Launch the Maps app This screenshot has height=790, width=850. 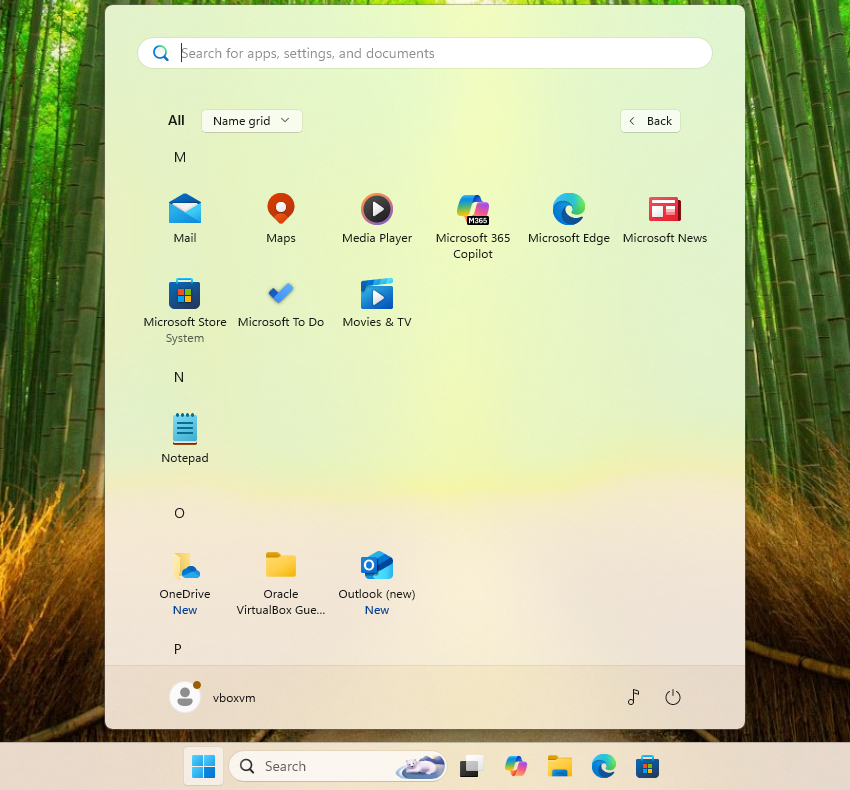281,218
